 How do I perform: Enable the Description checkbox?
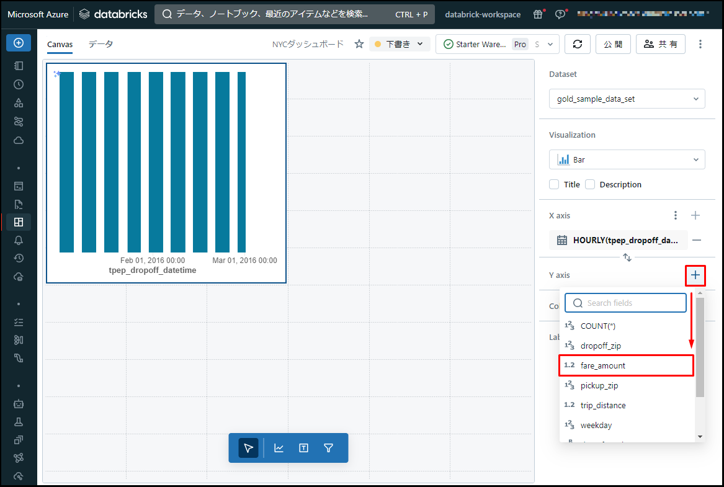point(590,184)
